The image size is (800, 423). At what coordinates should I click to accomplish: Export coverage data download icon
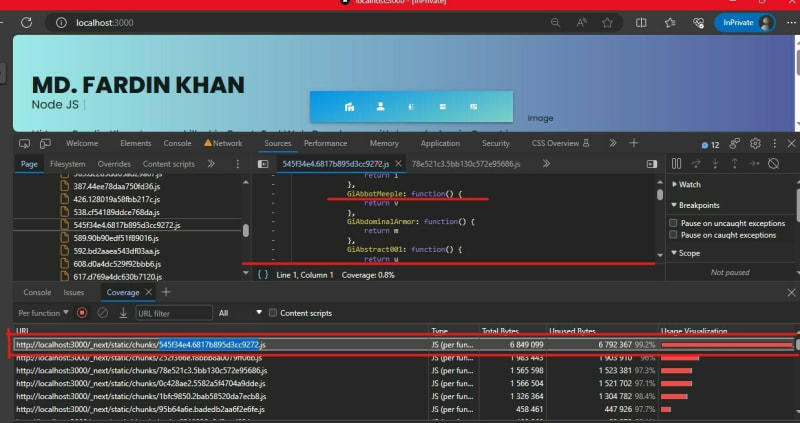coord(123,313)
